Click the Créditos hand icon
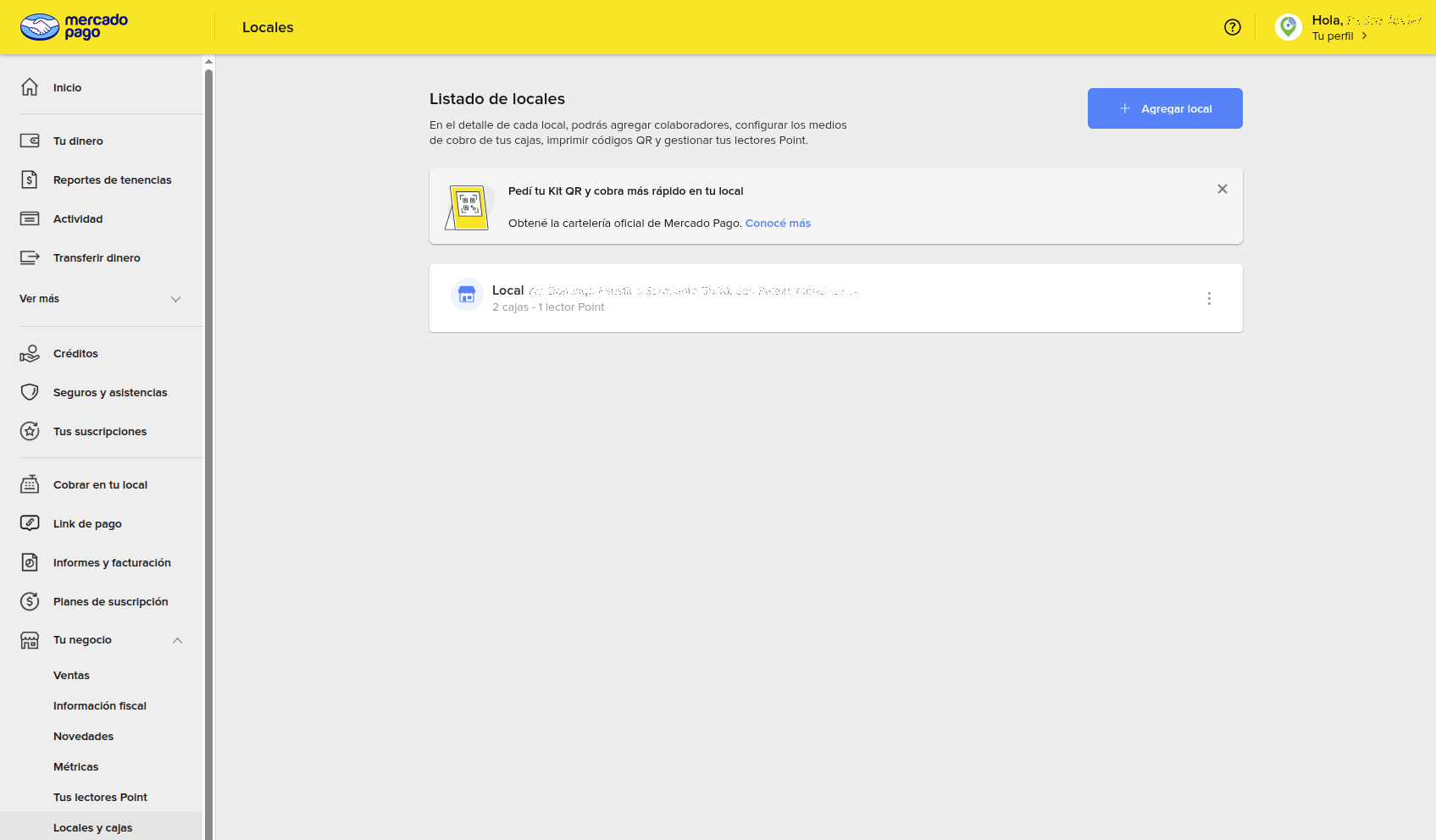 30,354
